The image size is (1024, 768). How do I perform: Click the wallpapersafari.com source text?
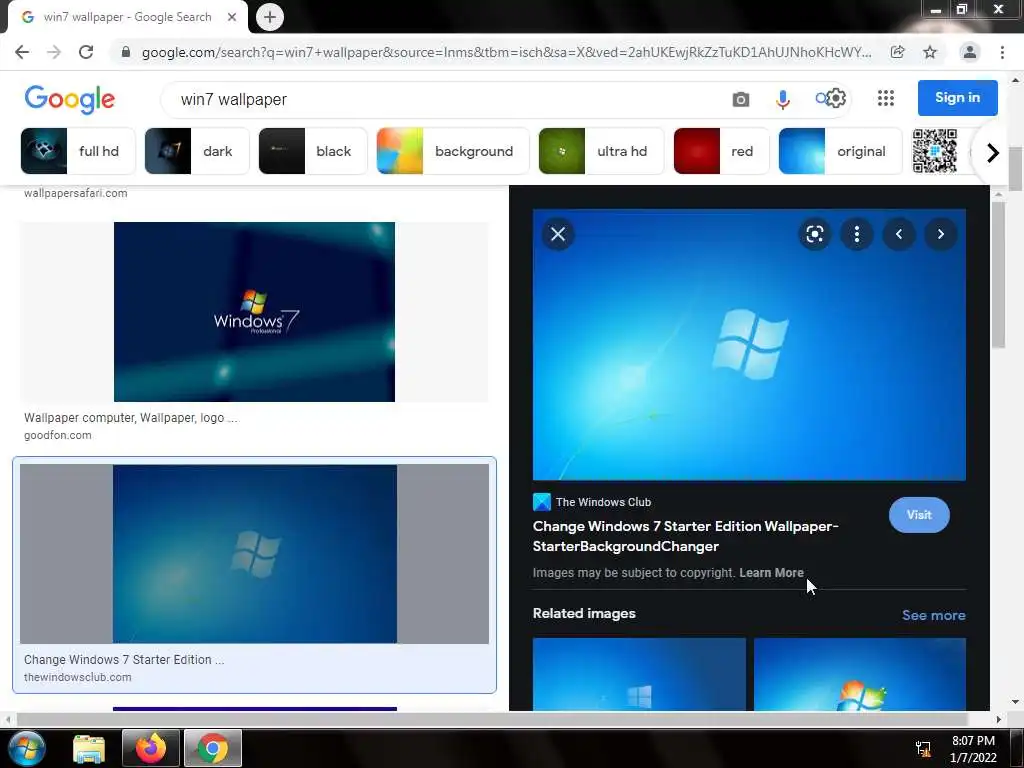pyautogui.click(x=76, y=193)
